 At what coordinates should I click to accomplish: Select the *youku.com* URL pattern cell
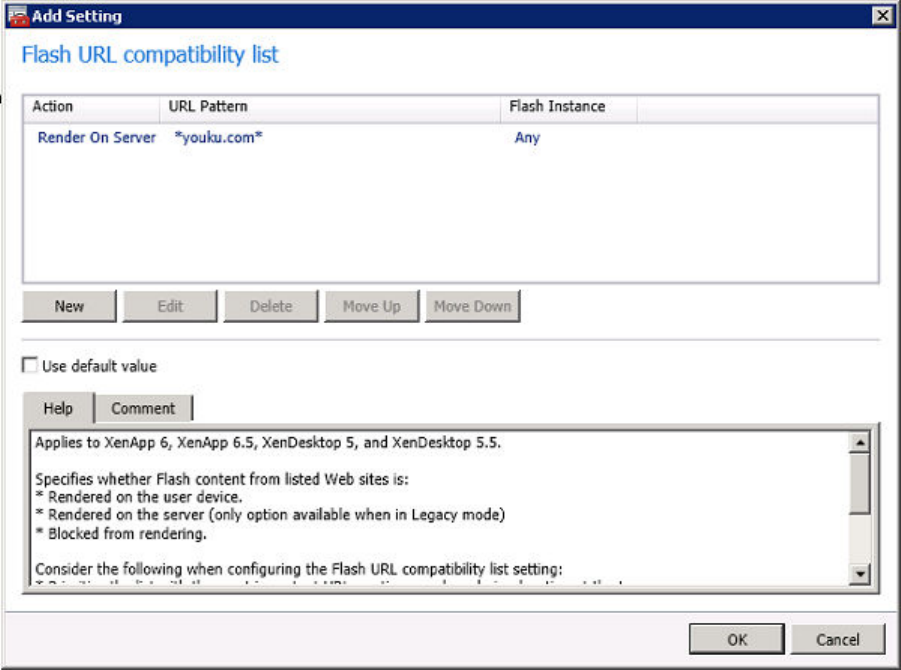tap(218, 137)
